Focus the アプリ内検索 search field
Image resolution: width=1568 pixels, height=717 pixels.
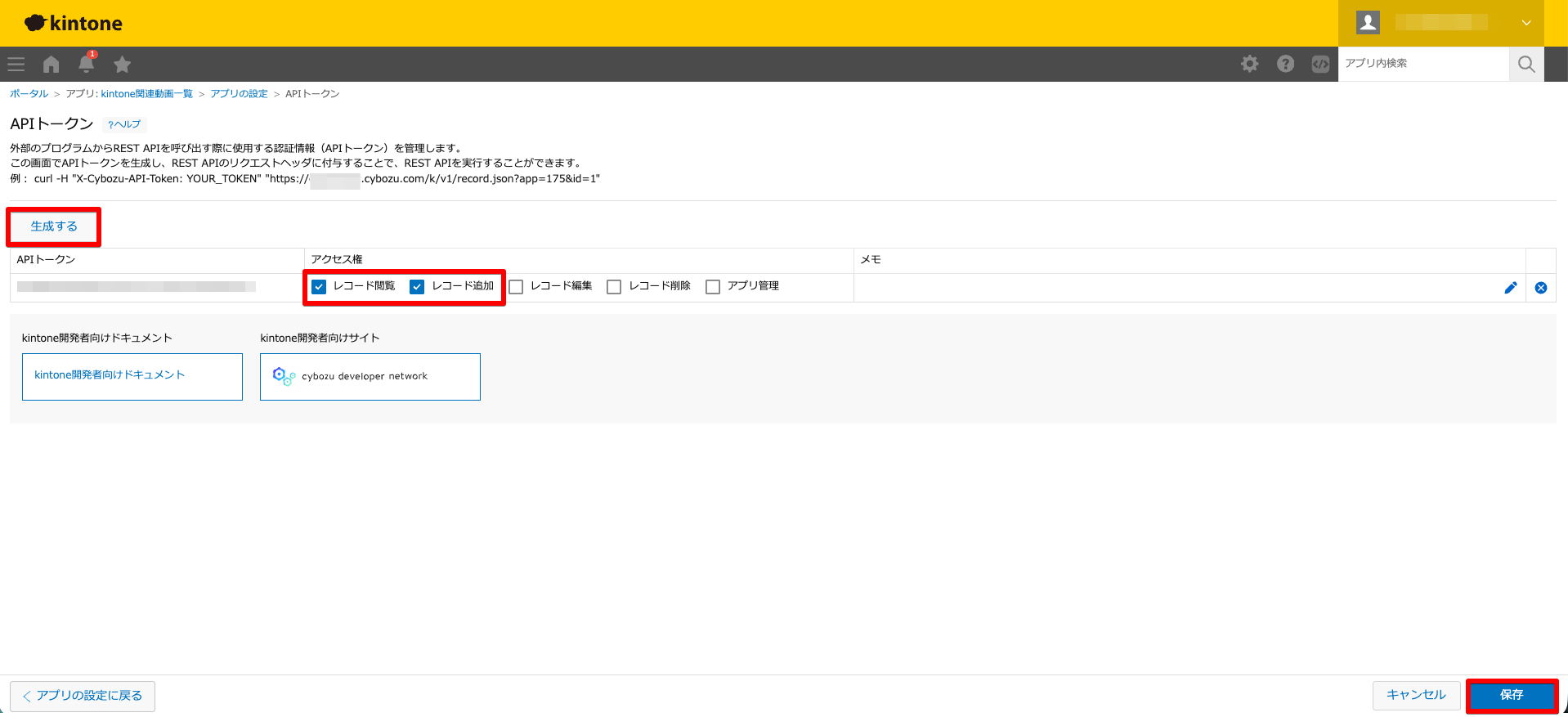point(1423,64)
